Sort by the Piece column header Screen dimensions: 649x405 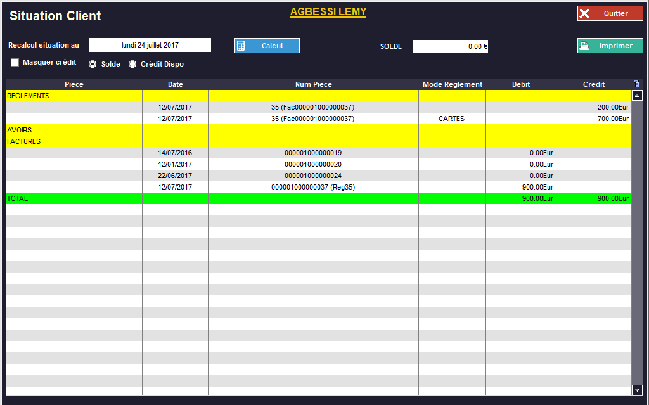[x=73, y=84]
